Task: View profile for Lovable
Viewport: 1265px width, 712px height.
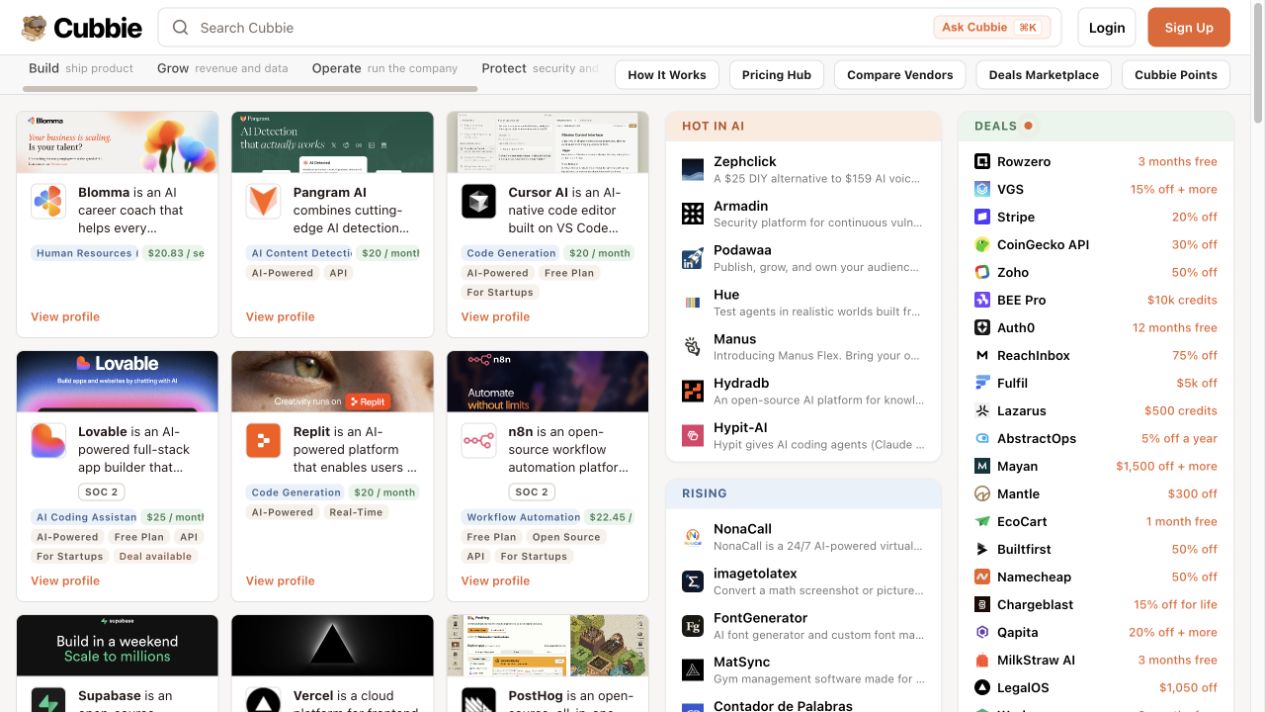Action: [65, 581]
